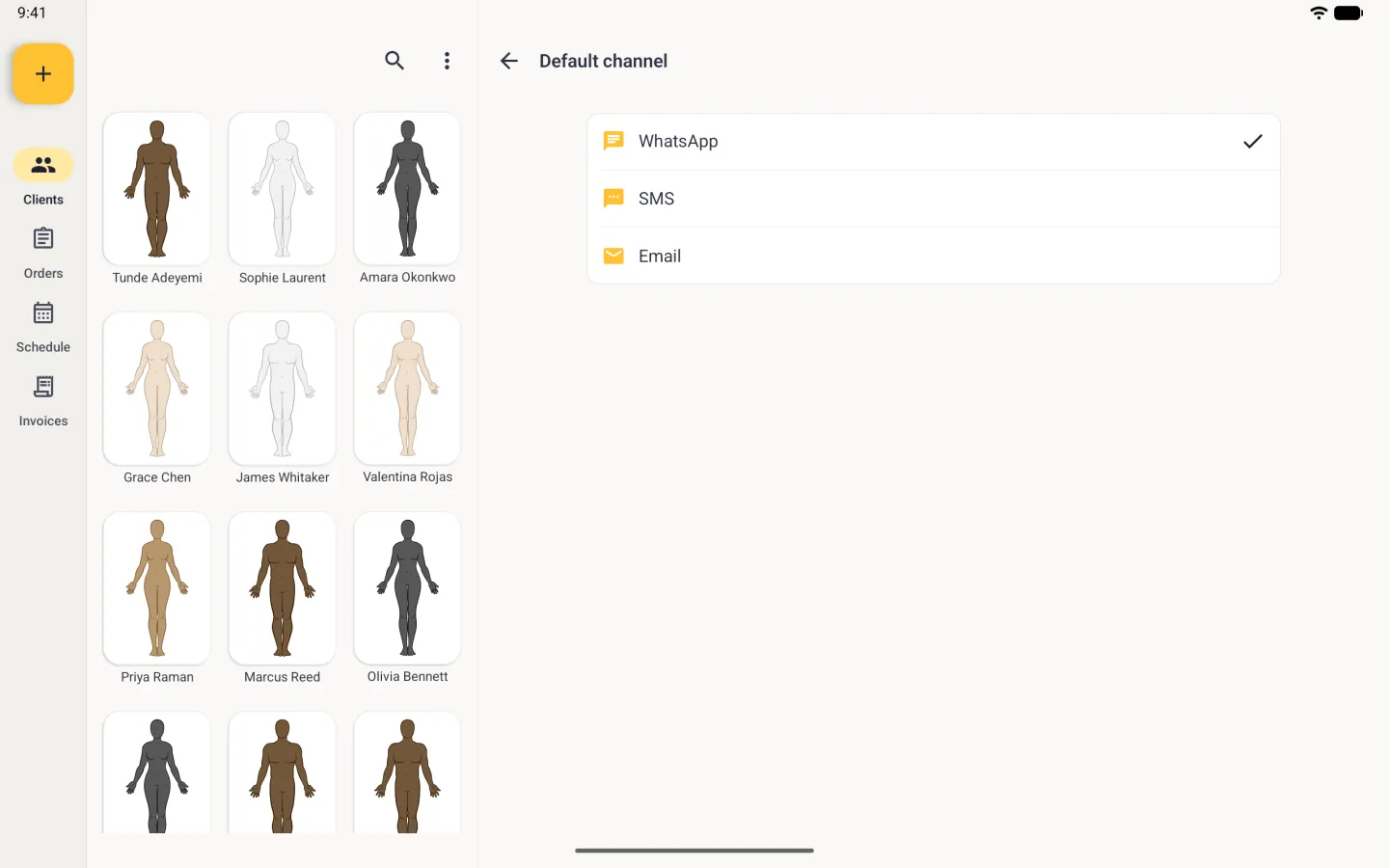
Task: Click the SMS message bubble icon
Action: click(613, 199)
